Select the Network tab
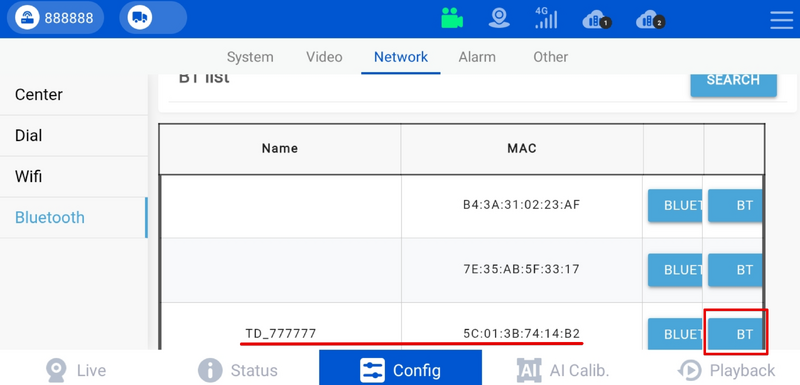Screen dimensions: 800x385 tap(401, 57)
